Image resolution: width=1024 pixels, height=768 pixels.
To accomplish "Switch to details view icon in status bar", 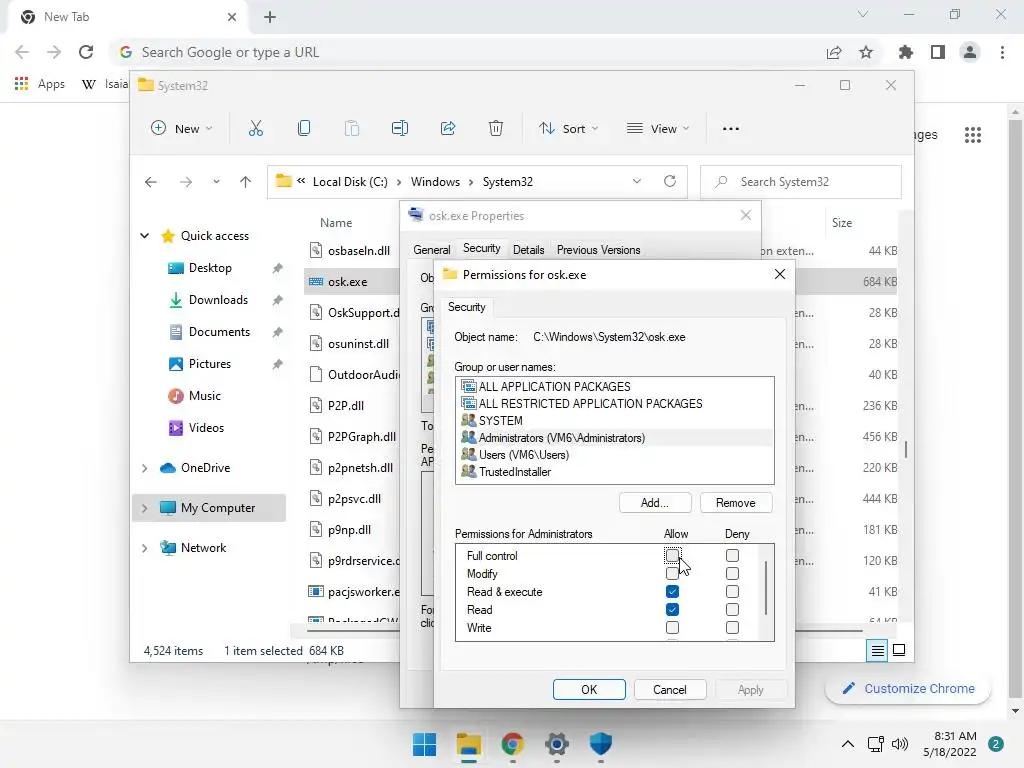I will [x=877, y=650].
